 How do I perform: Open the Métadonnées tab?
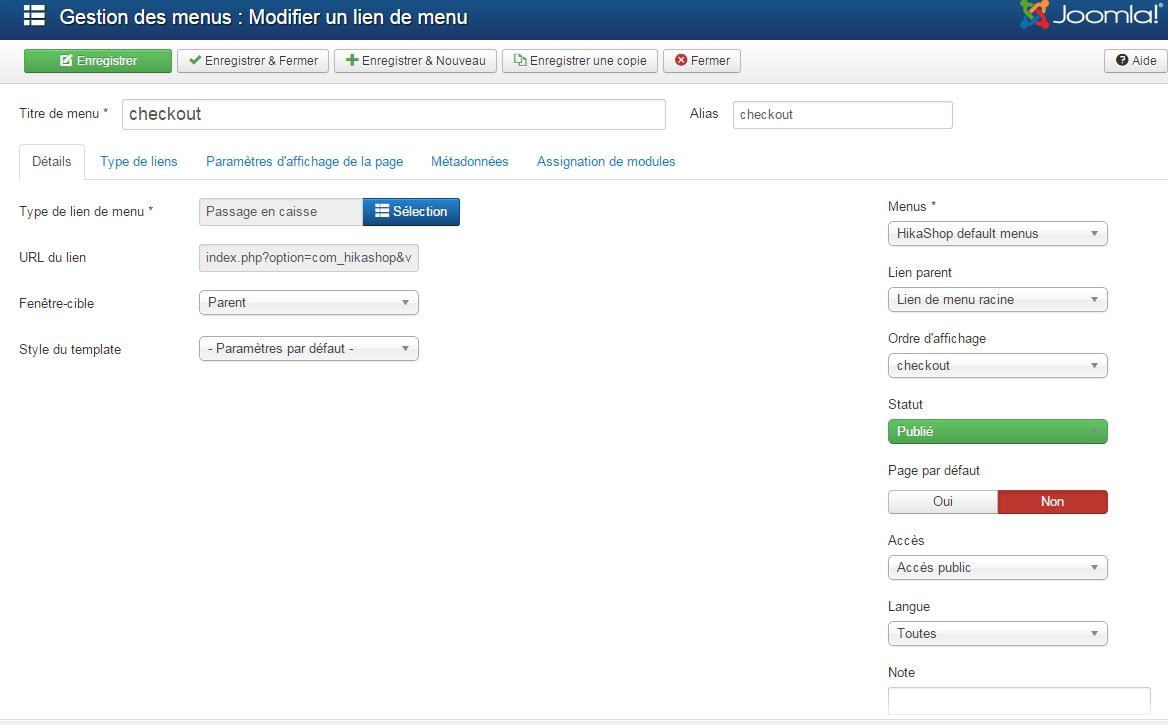(469, 162)
